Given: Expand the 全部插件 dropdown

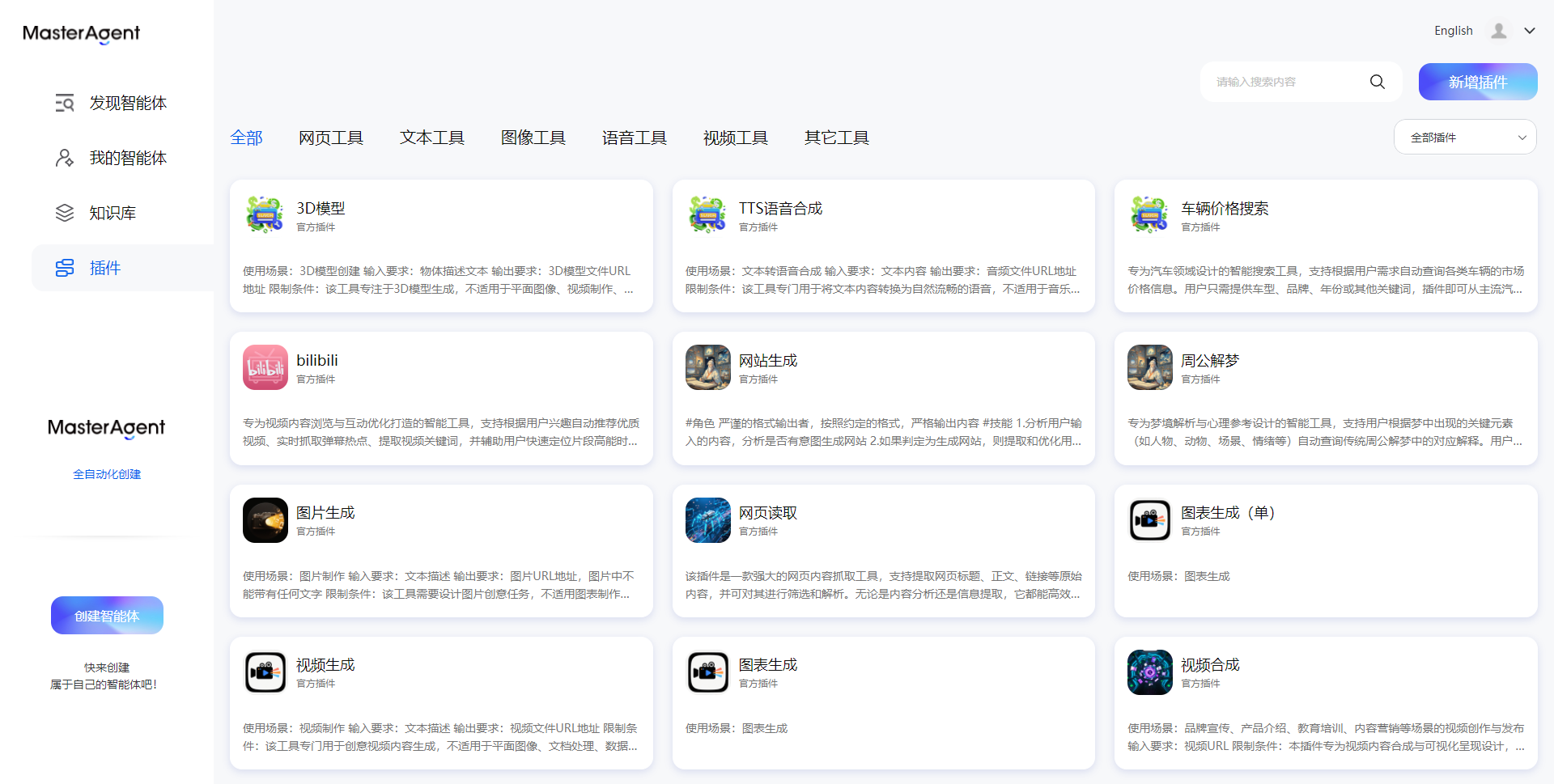Looking at the screenshot, I should point(1465,137).
